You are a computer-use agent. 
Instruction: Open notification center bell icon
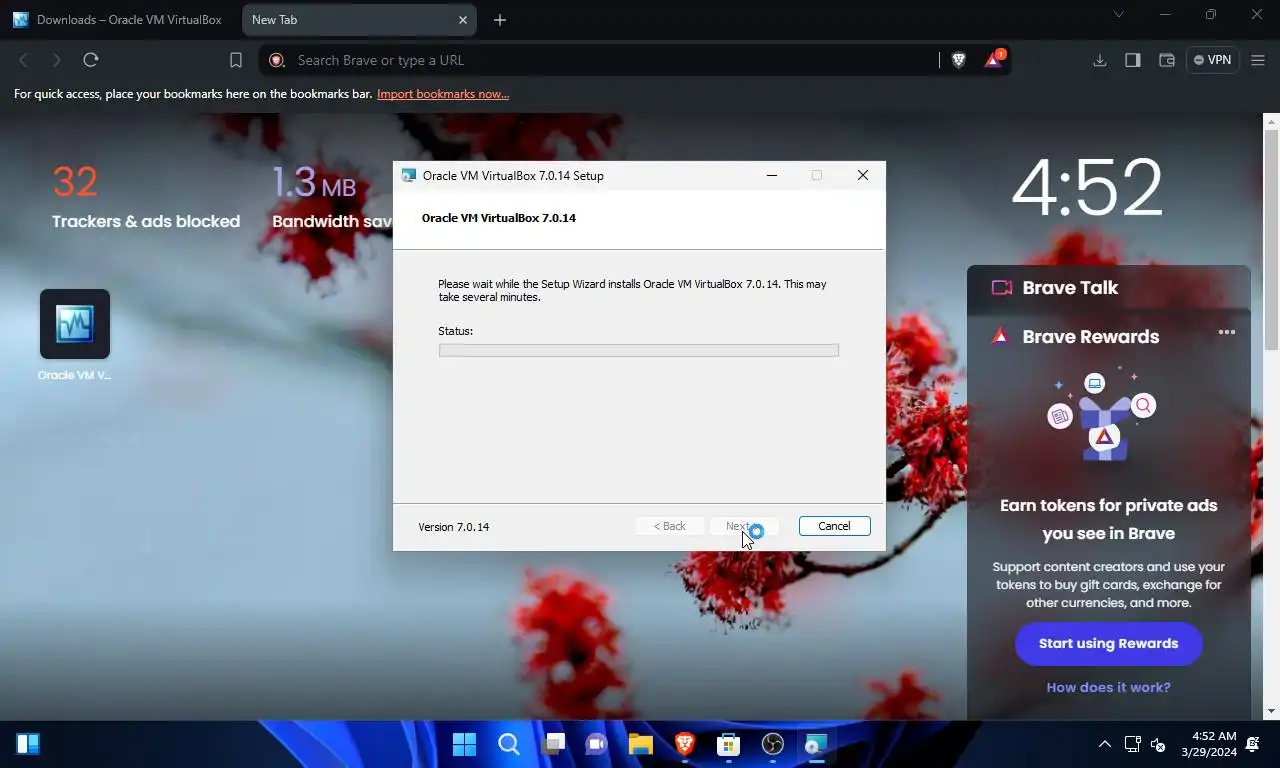point(1253,744)
